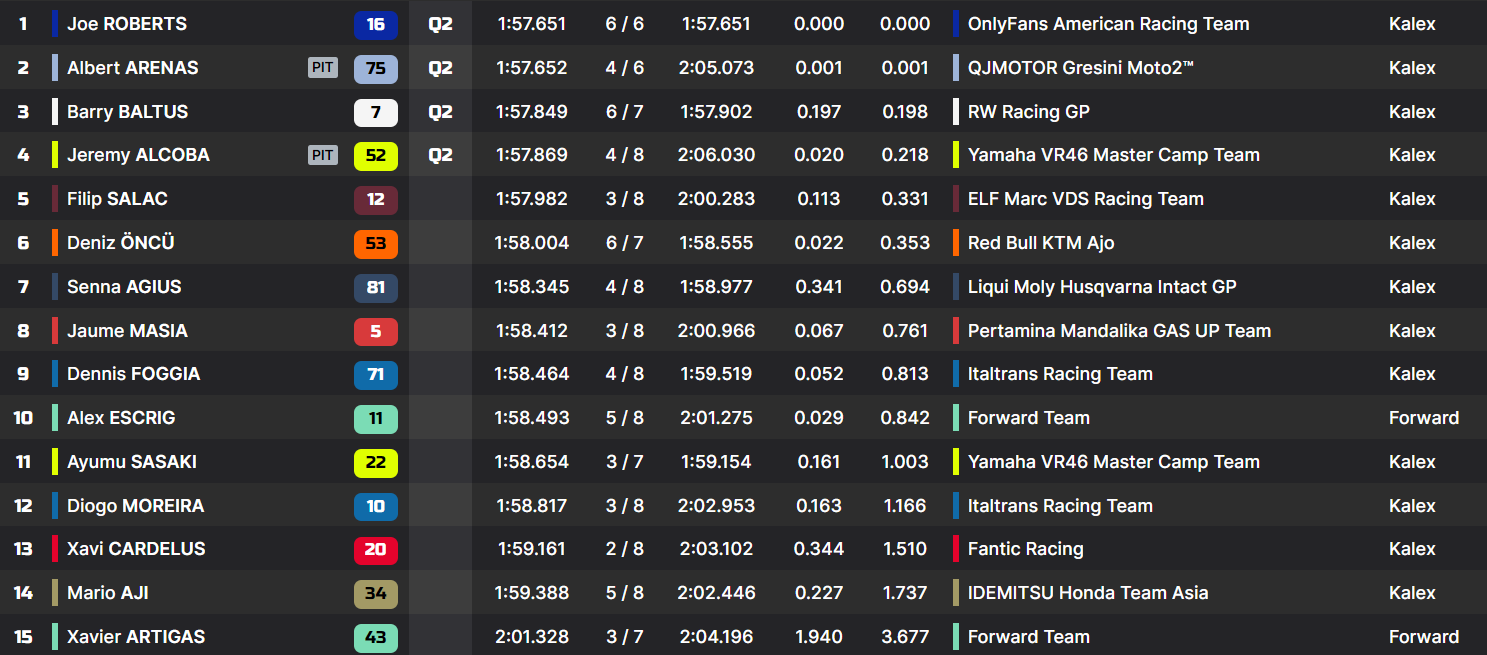Click the IDEMITSU Honda Team Asia name
Image resolution: width=1487 pixels, height=655 pixels.
click(1088, 593)
